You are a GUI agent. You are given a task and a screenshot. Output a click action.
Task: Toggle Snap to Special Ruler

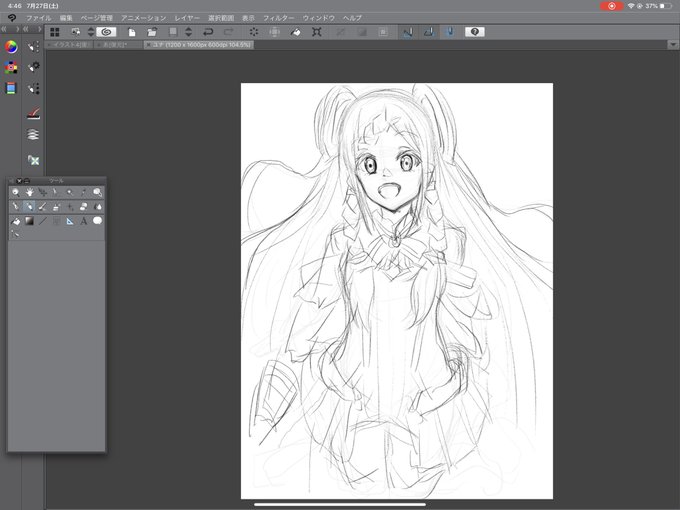click(428, 32)
